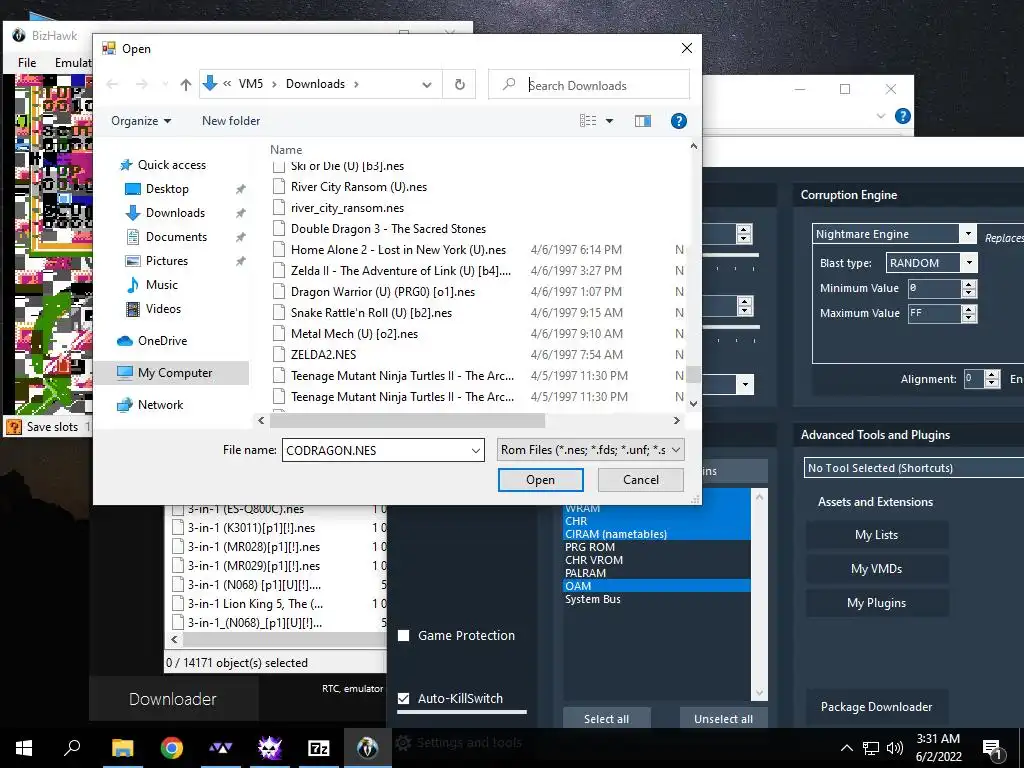Click the Forward arrow in Open dialog
The width and height of the screenshot is (1024, 768).
coord(142,84)
